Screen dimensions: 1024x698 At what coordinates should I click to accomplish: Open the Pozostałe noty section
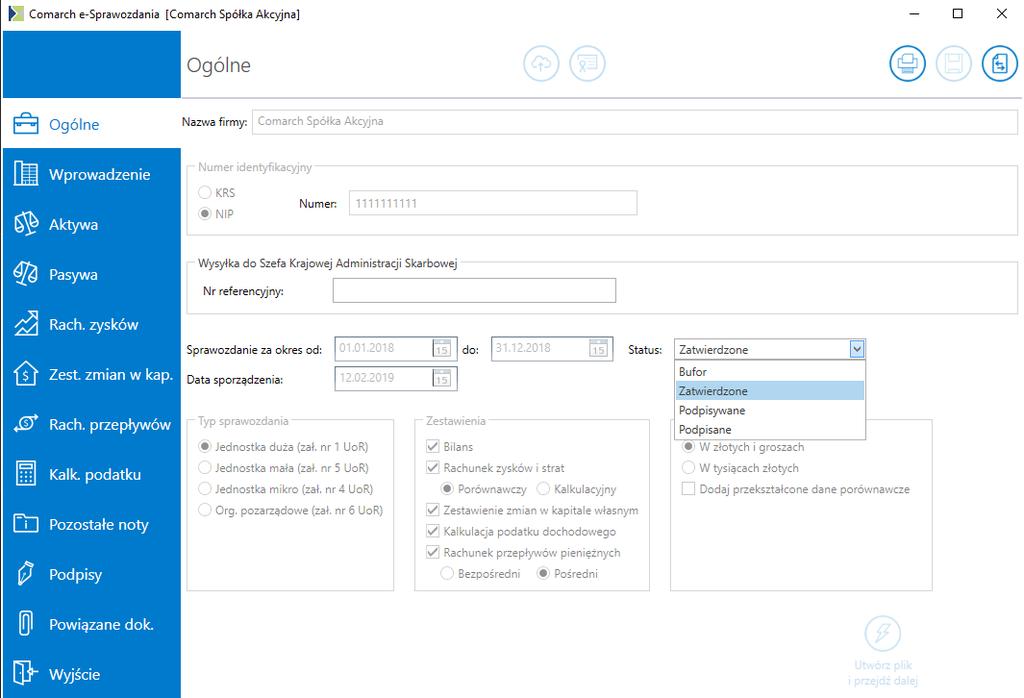point(92,524)
